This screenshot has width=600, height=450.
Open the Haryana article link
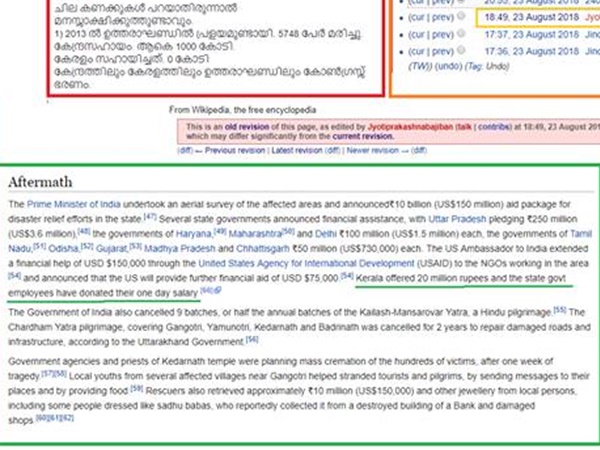click(x=195, y=233)
